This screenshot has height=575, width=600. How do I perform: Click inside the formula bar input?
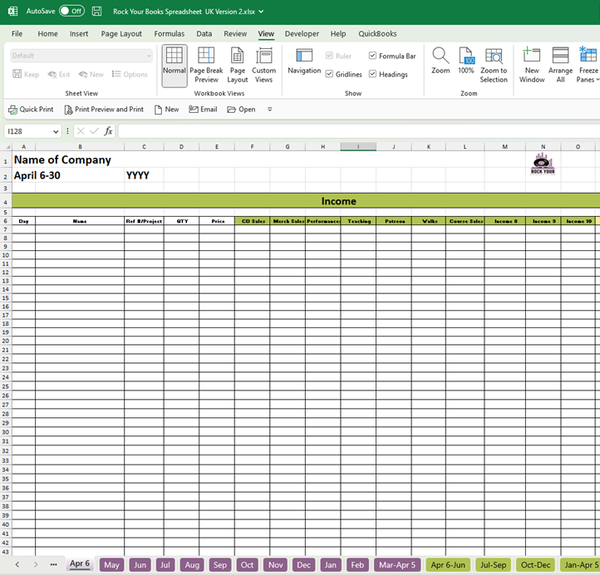tap(350, 131)
